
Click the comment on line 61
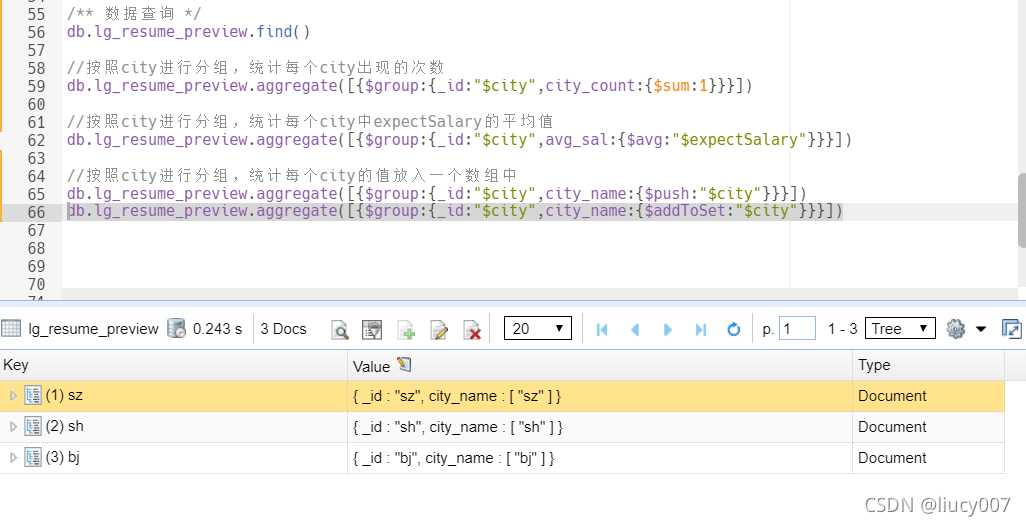(x=310, y=122)
